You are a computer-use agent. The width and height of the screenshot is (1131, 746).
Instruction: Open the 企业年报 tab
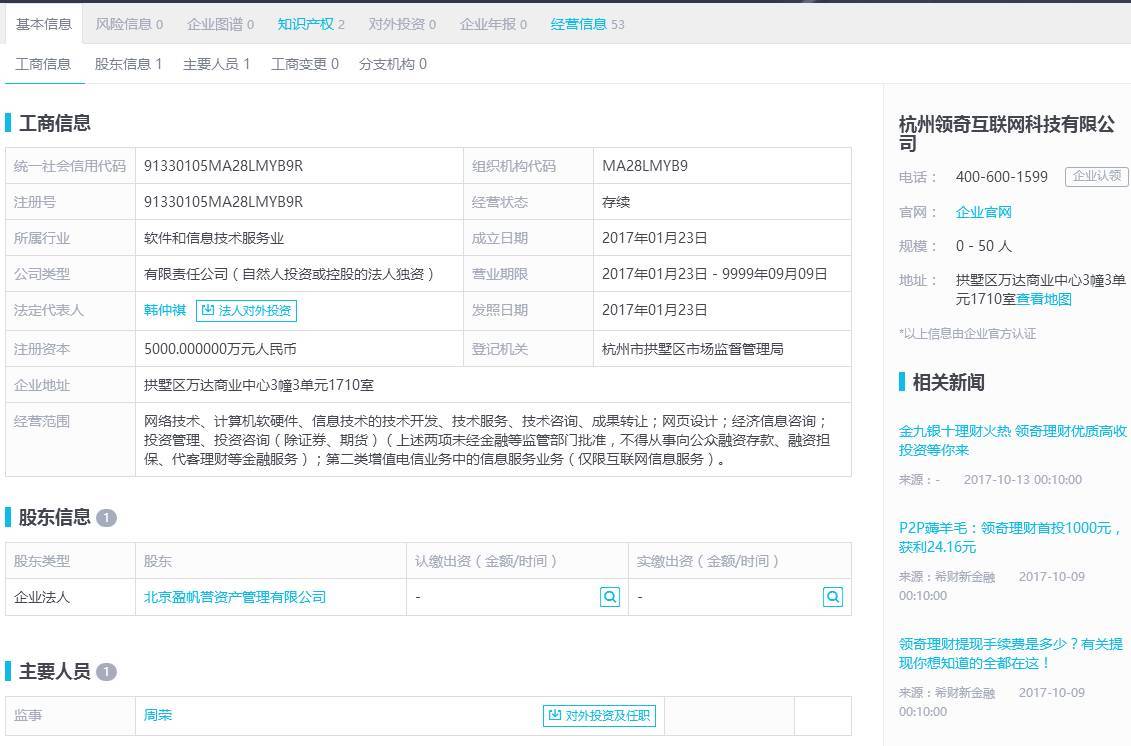coord(493,24)
